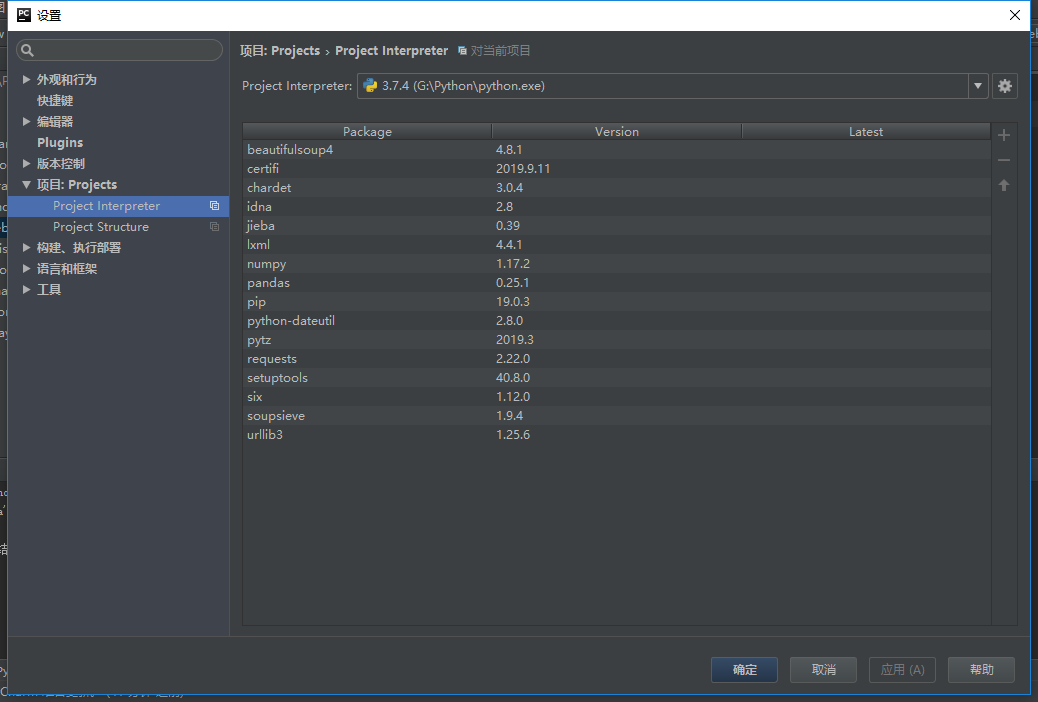Image resolution: width=1038 pixels, height=702 pixels.
Task: Click the Package column header
Action: tap(367, 132)
